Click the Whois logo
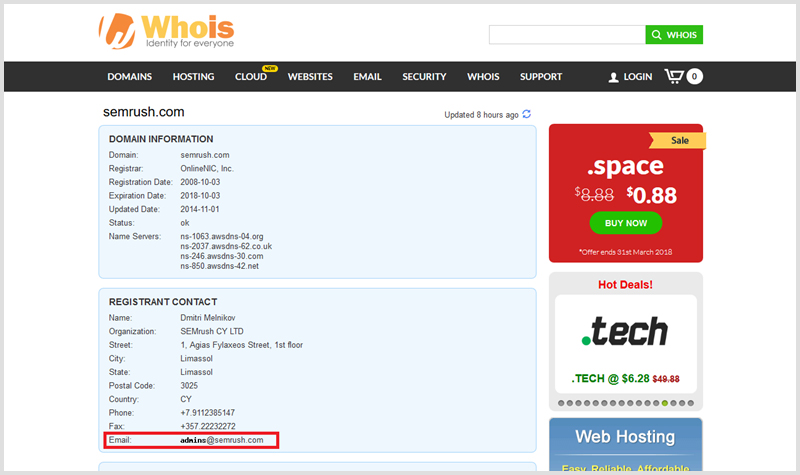 click(x=166, y=31)
